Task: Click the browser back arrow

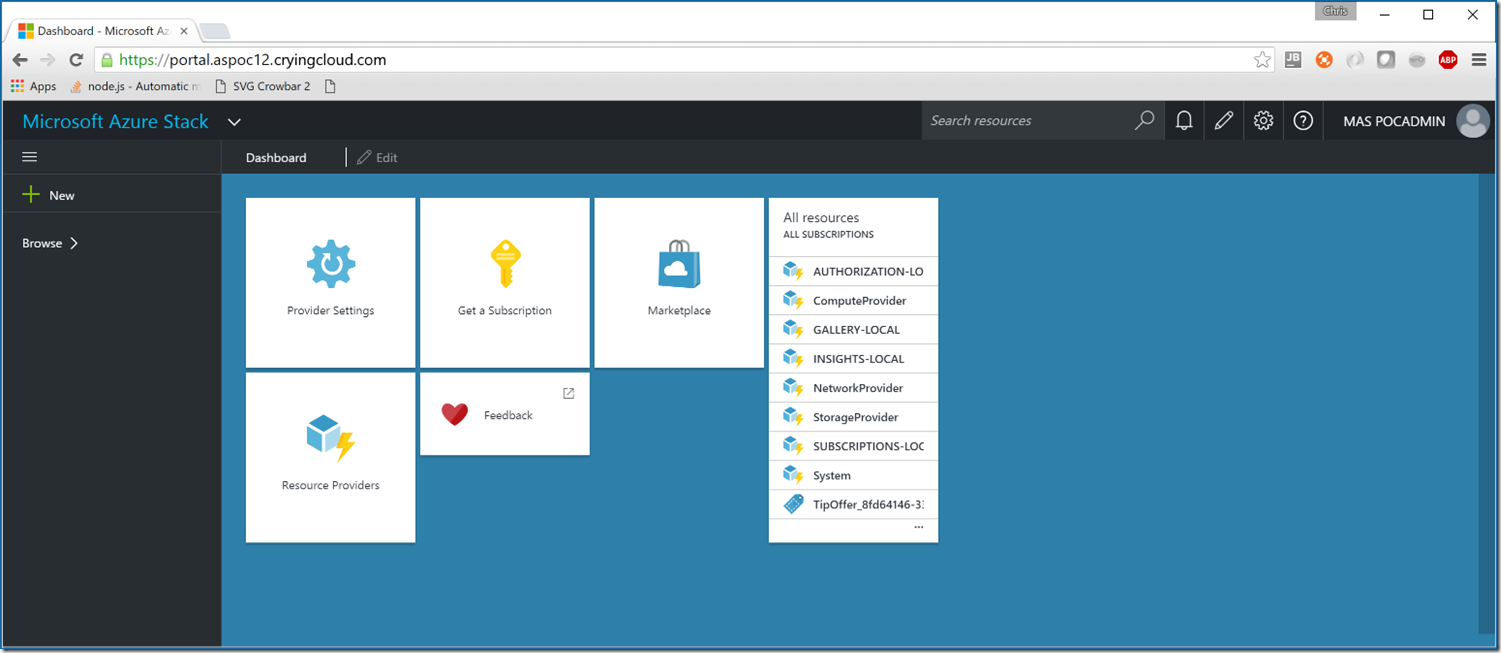Action: 20,60
